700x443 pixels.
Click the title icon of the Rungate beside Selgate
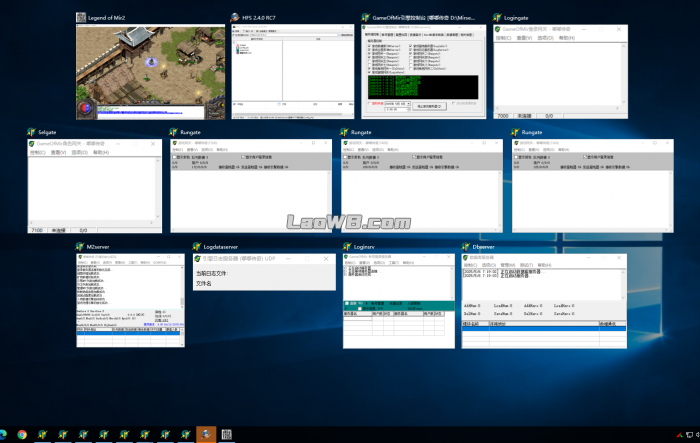174,132
